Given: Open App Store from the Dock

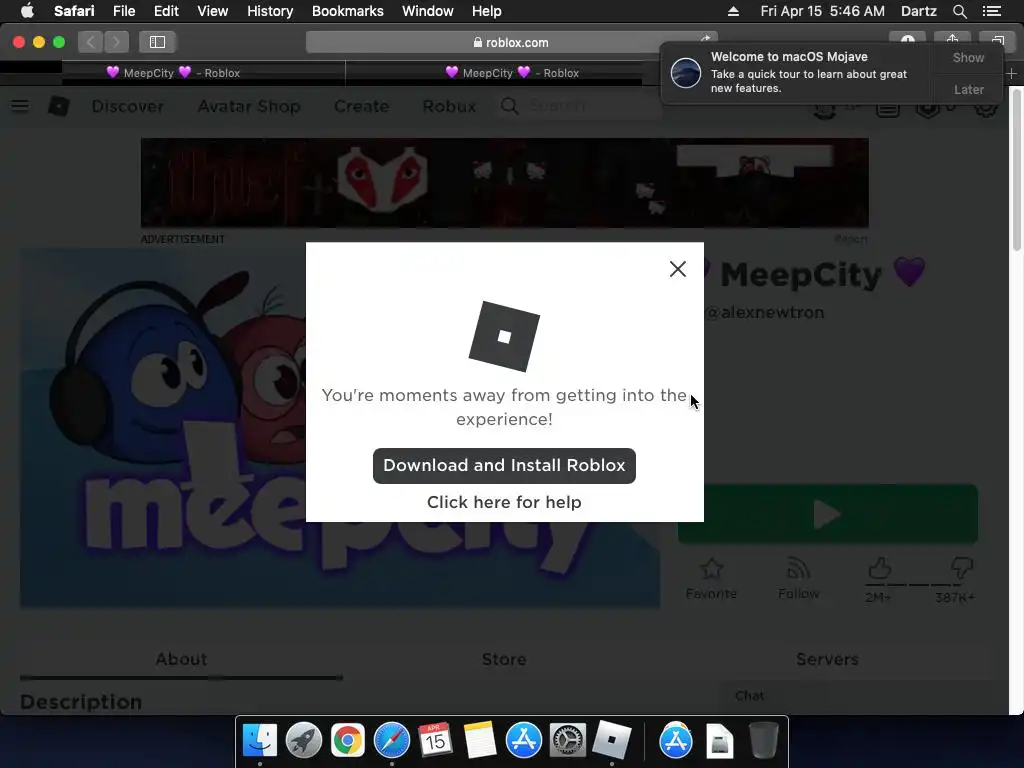Looking at the screenshot, I should tap(524, 741).
